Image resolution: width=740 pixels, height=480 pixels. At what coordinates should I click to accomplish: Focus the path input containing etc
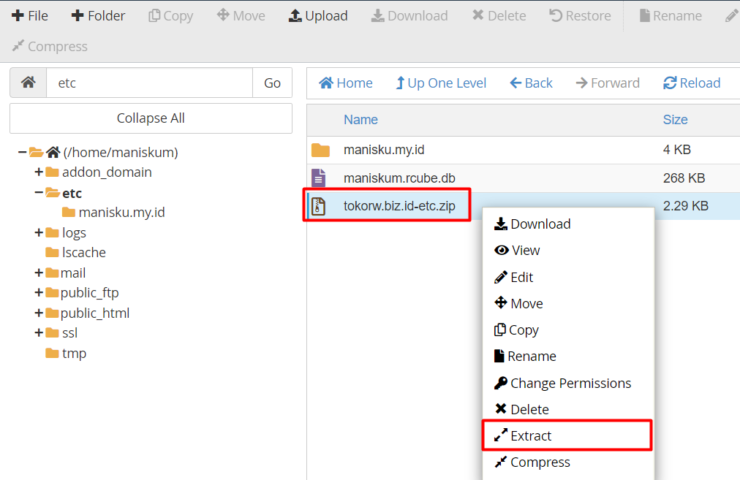150,83
